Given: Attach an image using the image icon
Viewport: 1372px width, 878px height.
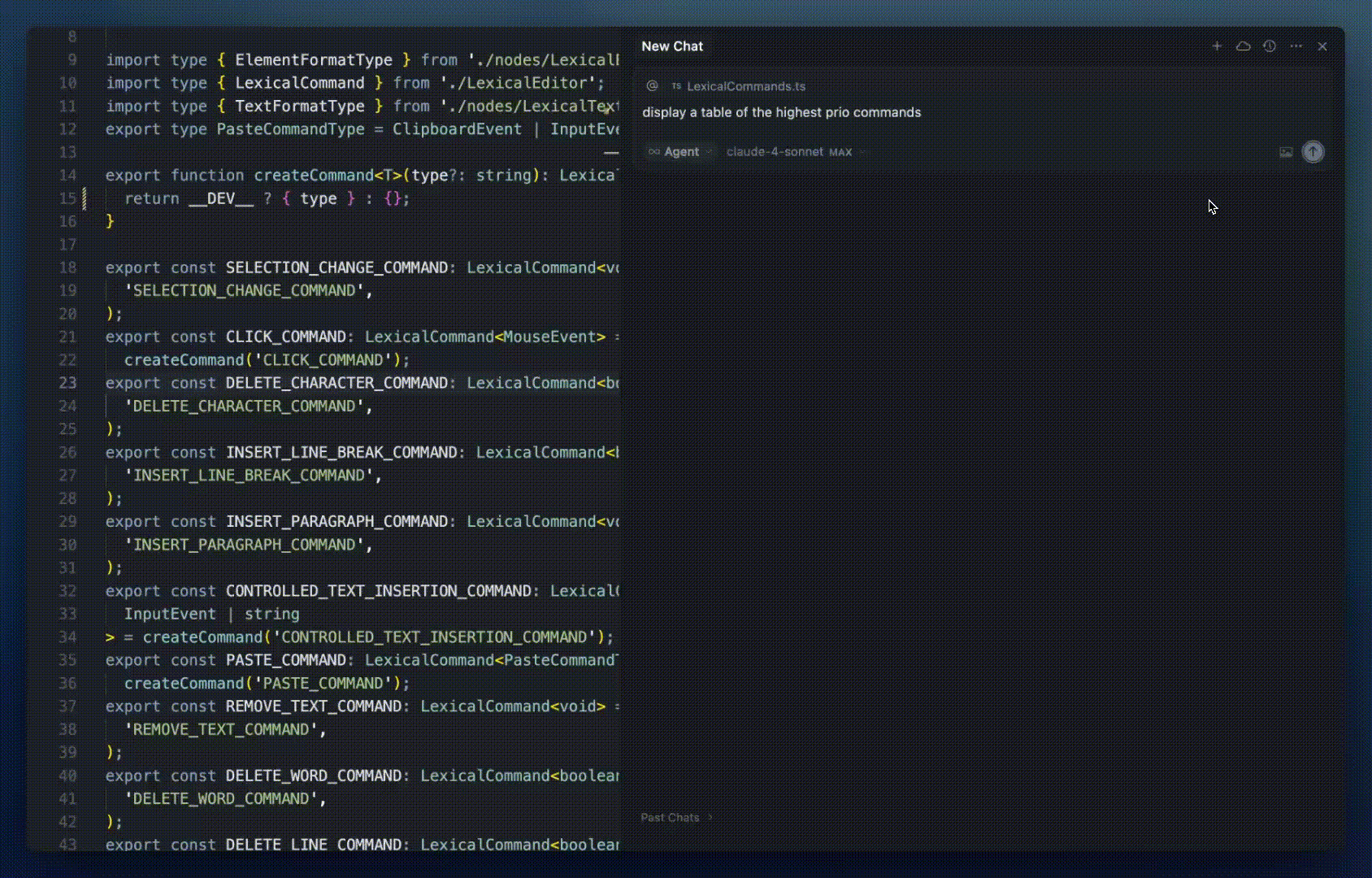Looking at the screenshot, I should (x=1285, y=151).
